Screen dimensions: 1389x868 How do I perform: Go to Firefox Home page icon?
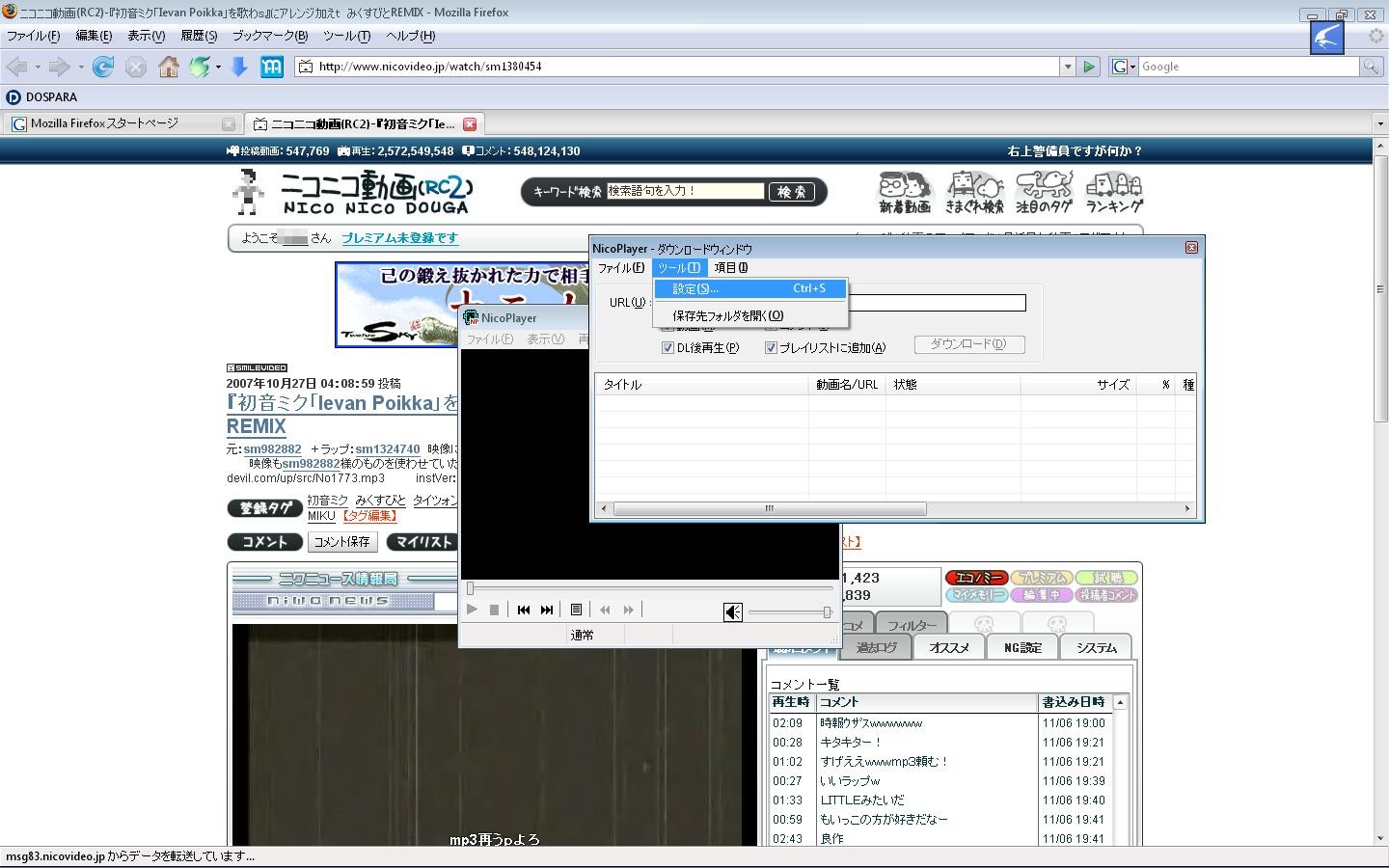(169, 67)
